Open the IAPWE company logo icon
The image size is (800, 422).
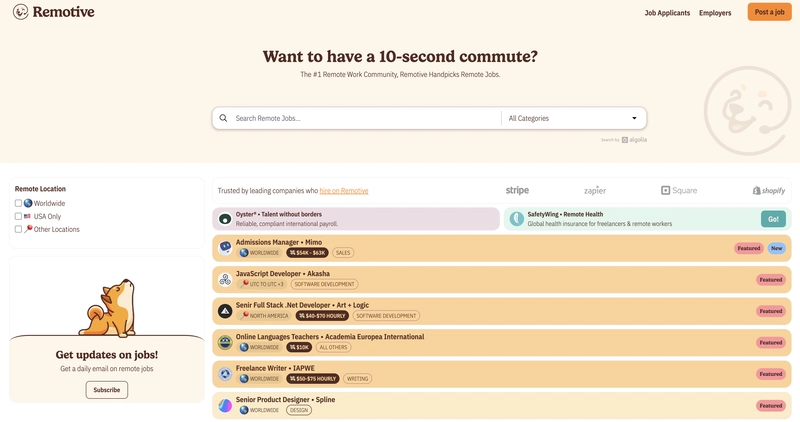pos(225,374)
